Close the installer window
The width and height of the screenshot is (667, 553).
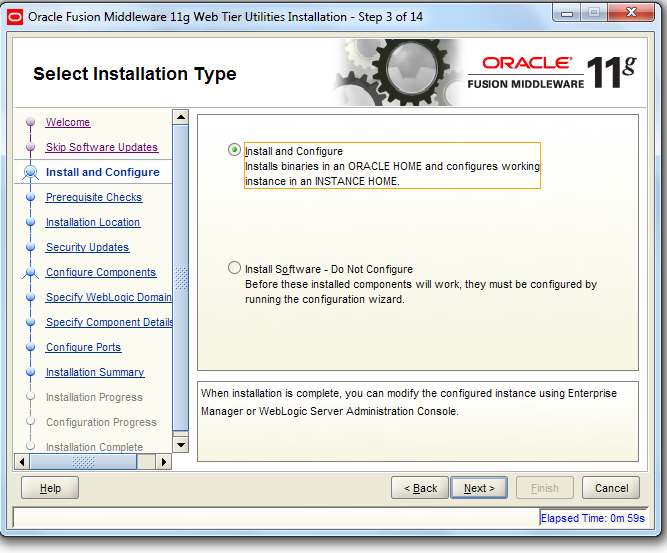[631, 13]
